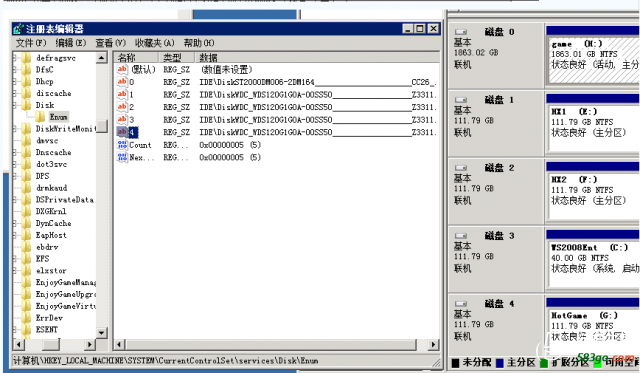Select the DynCache tree item

(53, 223)
